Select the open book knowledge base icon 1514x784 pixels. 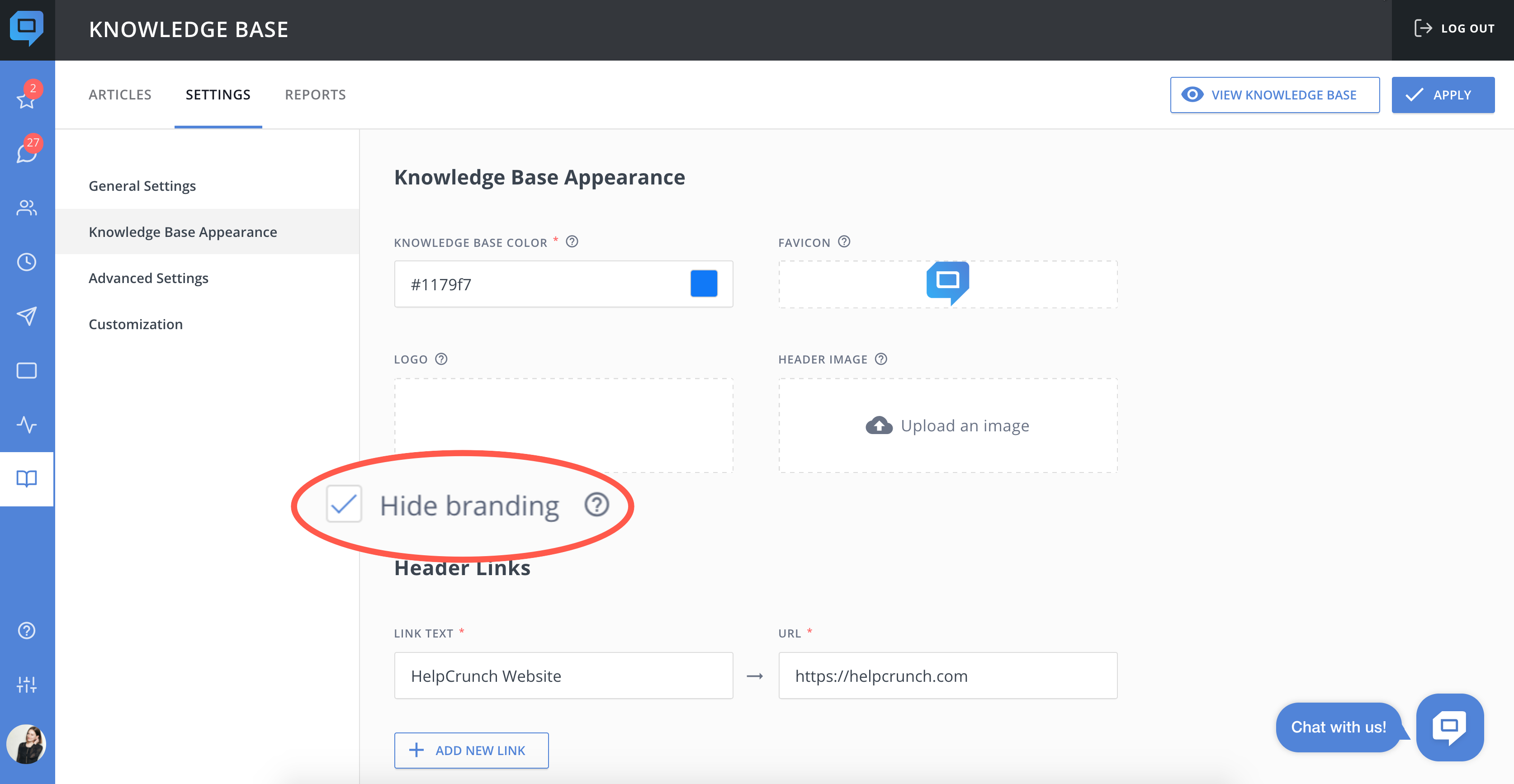tap(26, 478)
